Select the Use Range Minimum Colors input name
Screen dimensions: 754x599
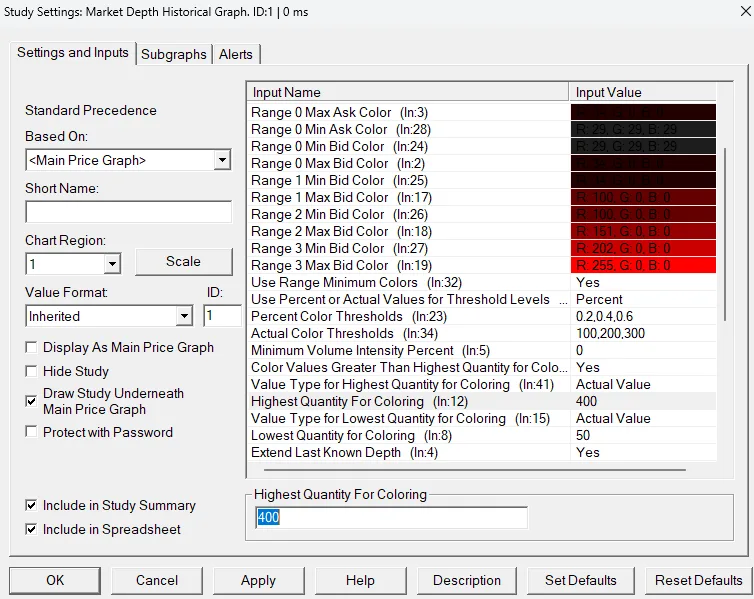point(356,282)
